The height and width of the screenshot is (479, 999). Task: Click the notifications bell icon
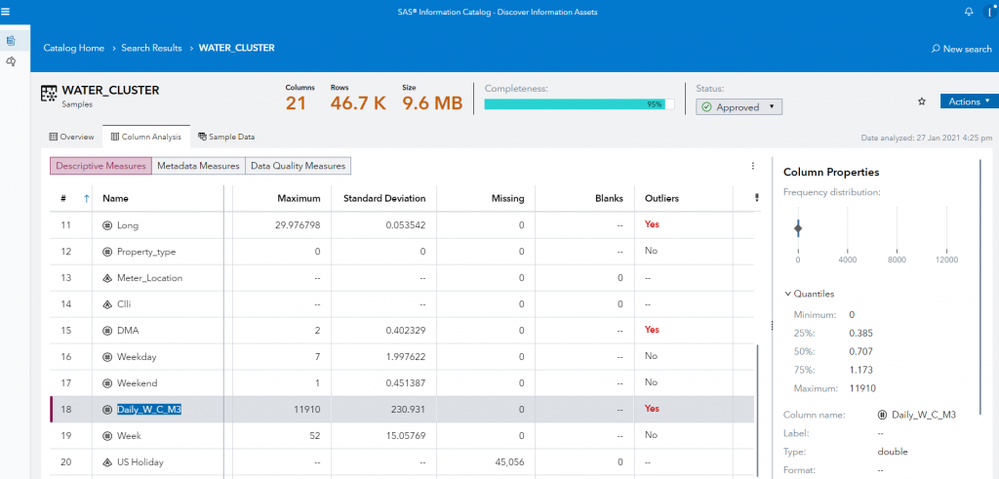tap(968, 12)
